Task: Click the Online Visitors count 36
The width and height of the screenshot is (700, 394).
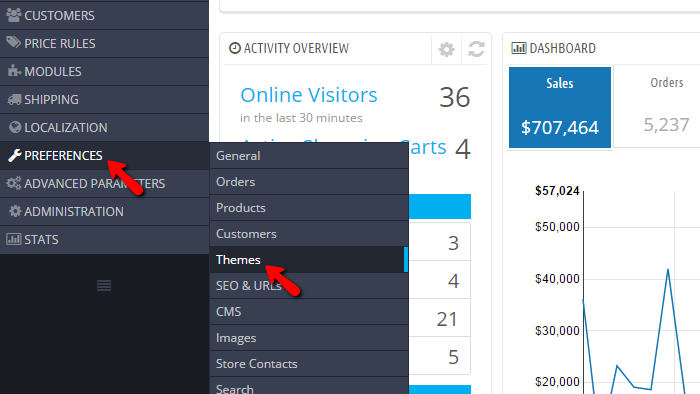Action: point(454,97)
